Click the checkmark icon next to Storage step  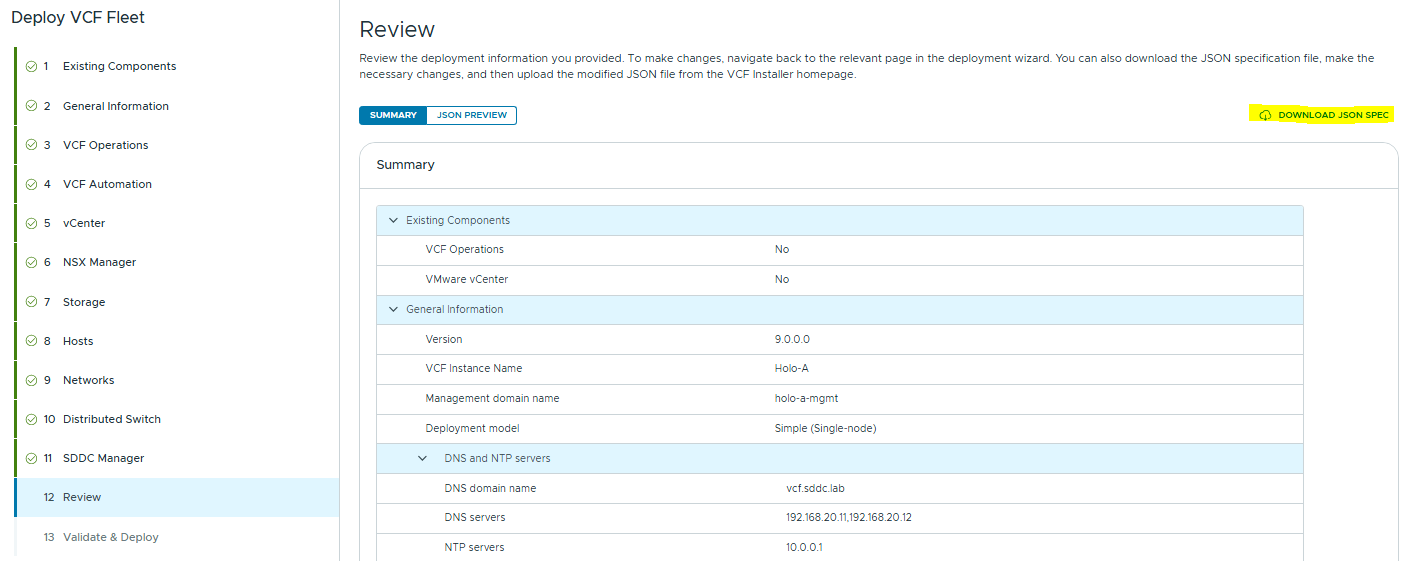[31, 302]
